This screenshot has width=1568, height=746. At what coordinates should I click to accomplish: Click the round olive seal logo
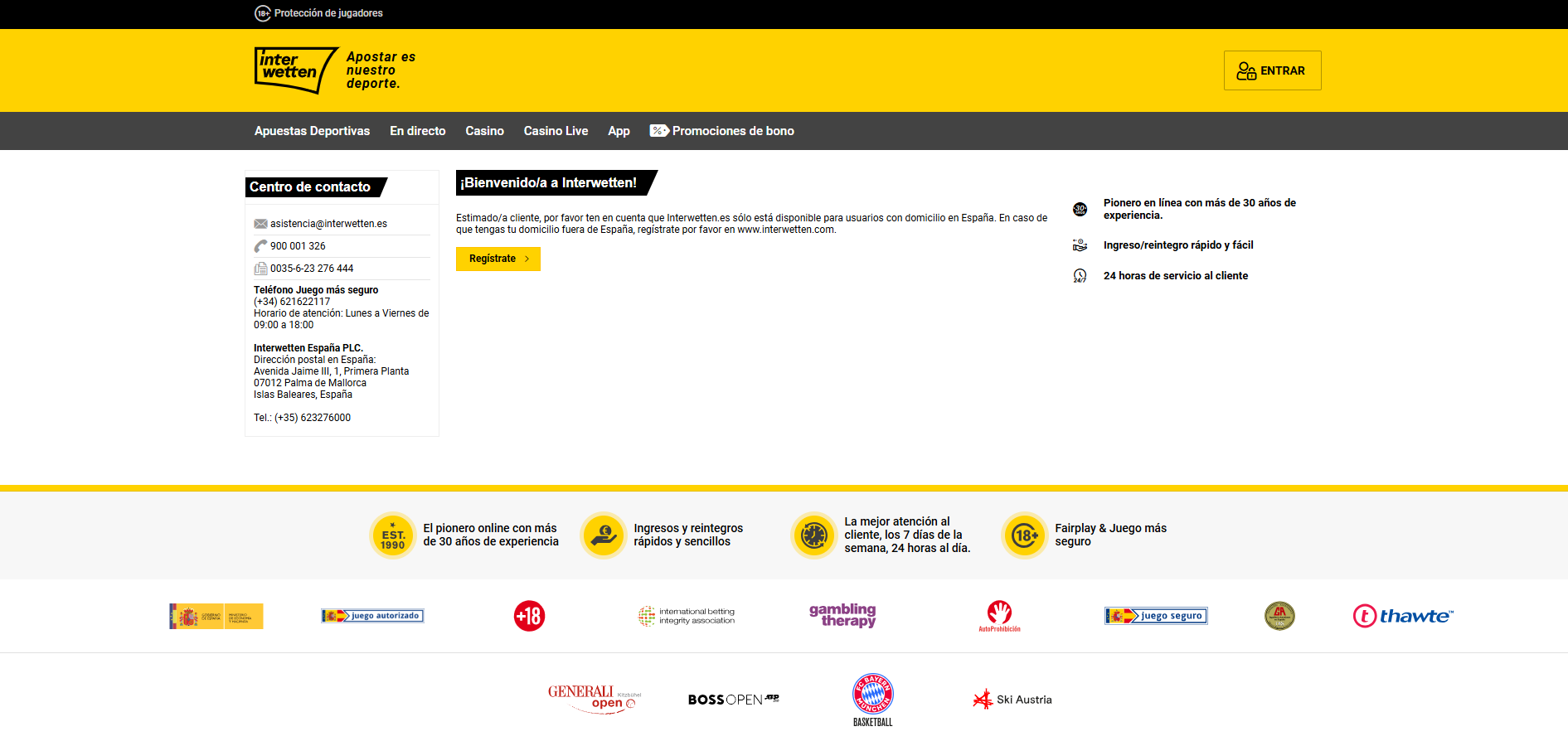(1279, 616)
